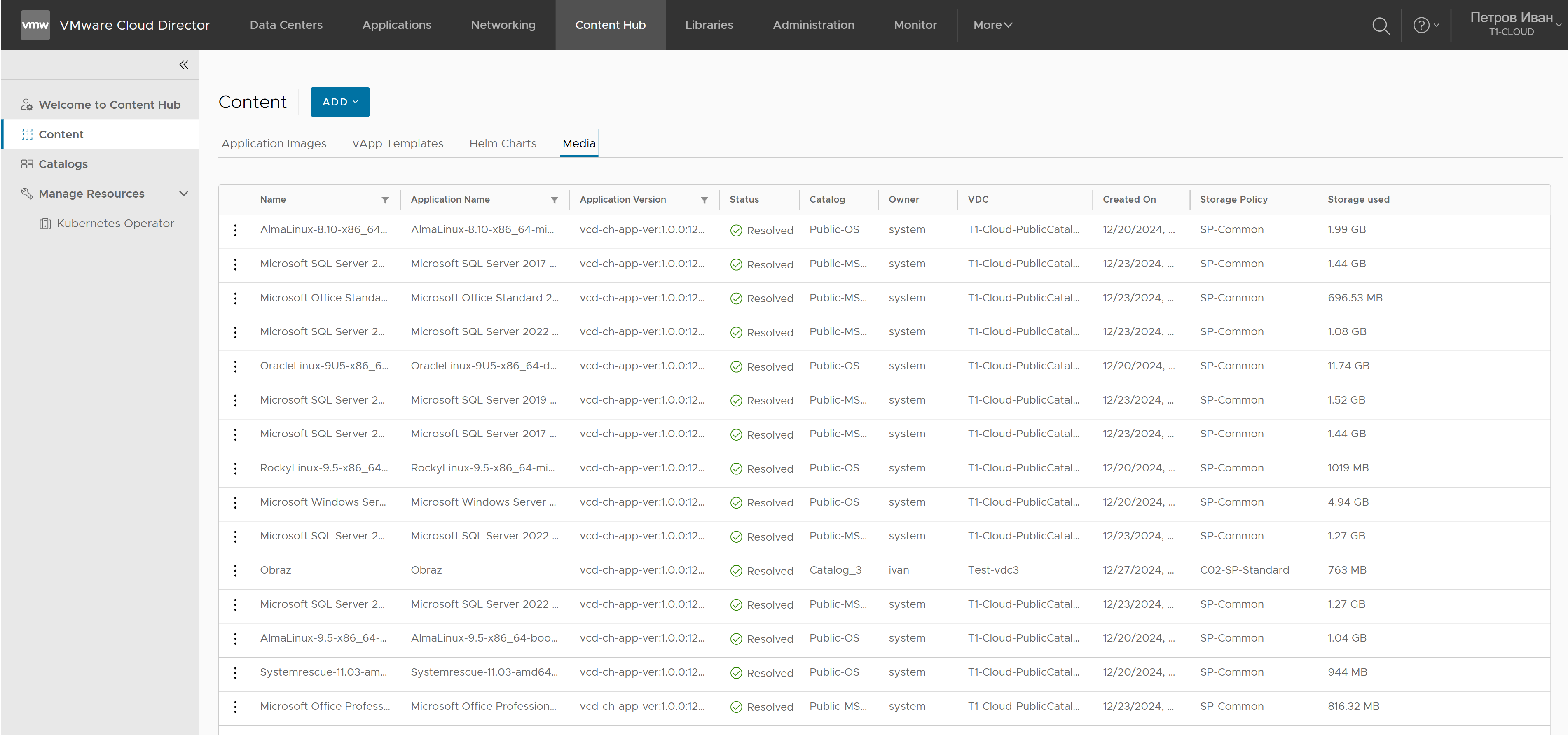Viewport: 1568px width, 735px height.
Task: Click the 11.74 GB storage value
Action: tap(1348, 366)
